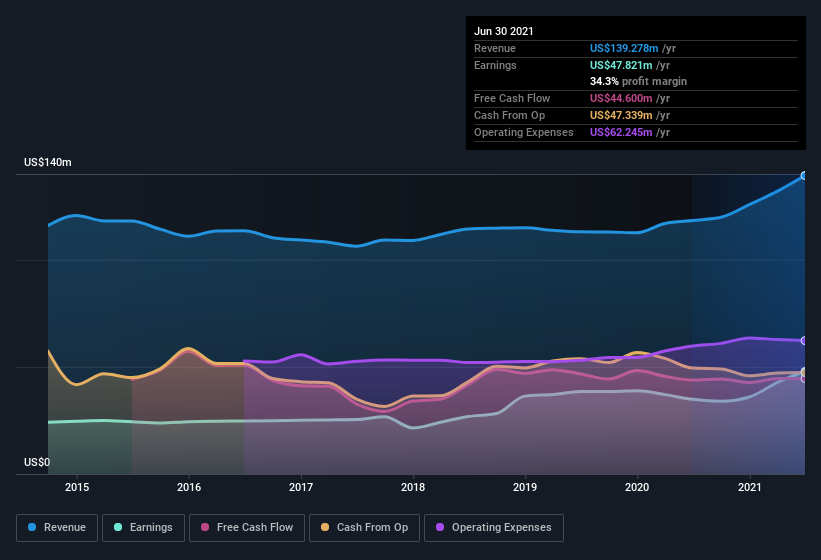The image size is (821, 560).
Task: Click the 2020 x-axis label
Action: pos(637,487)
